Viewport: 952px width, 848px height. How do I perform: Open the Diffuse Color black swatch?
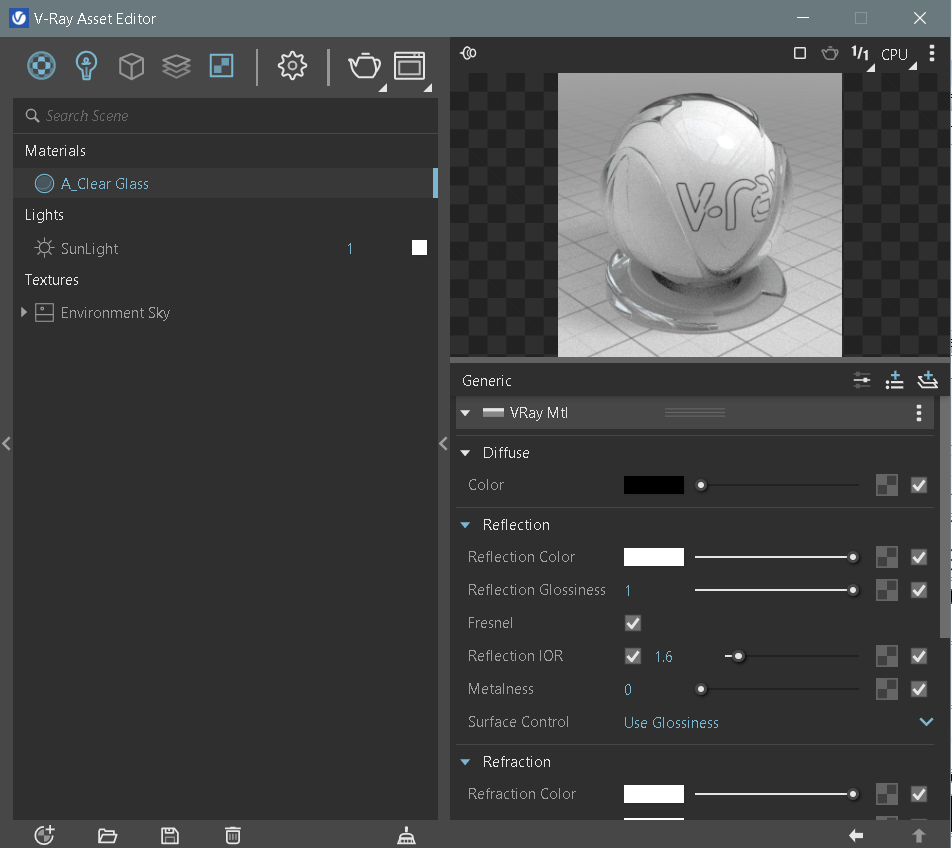pyautogui.click(x=654, y=485)
